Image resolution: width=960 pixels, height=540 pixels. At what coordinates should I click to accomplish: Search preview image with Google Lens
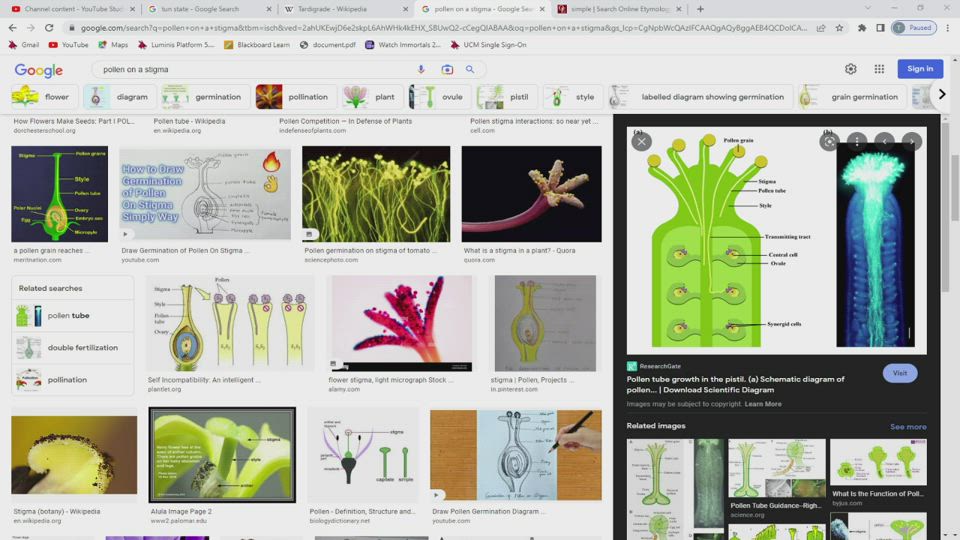click(828, 142)
